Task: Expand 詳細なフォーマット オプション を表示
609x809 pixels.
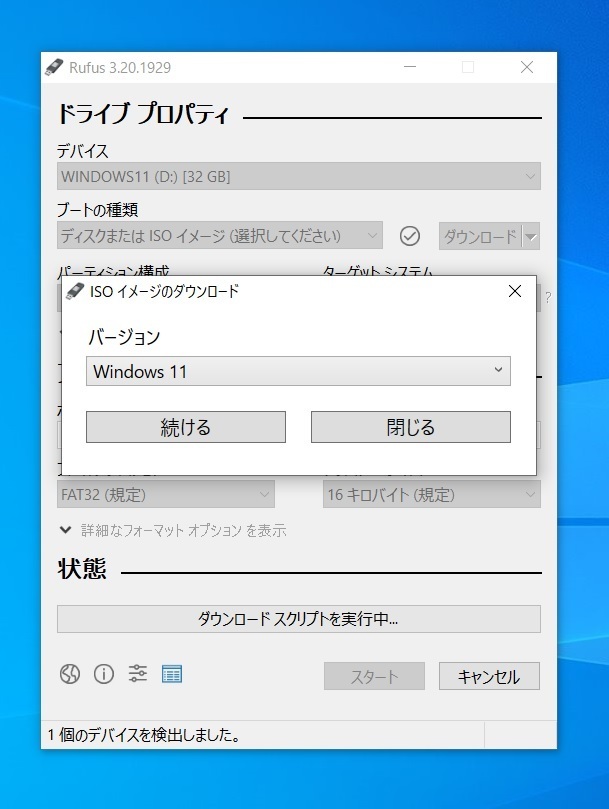Action: pos(173,530)
